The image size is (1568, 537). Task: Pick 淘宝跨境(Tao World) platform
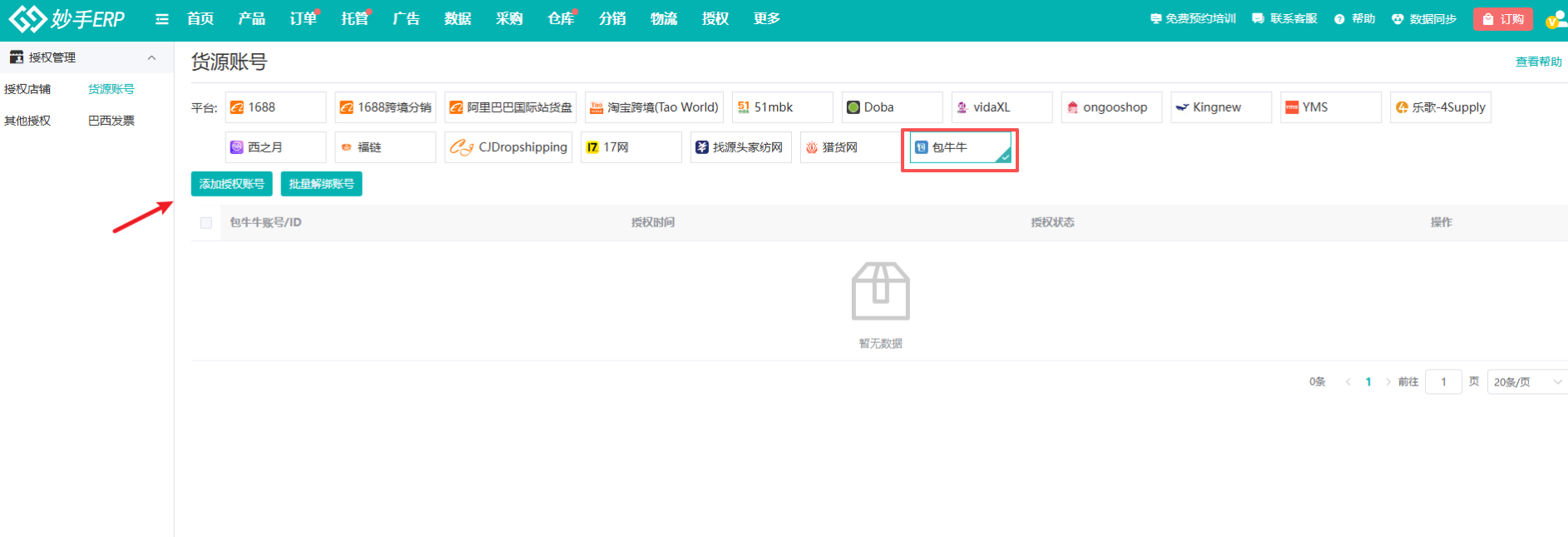(x=654, y=107)
